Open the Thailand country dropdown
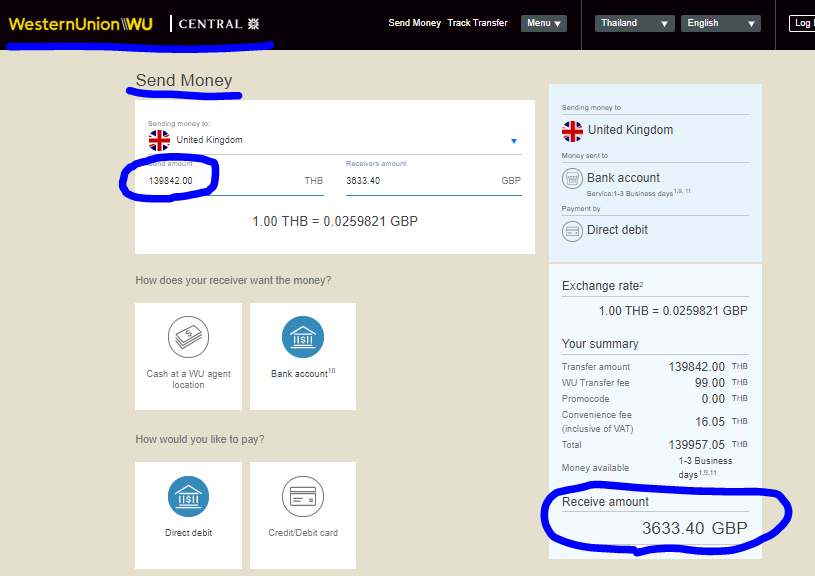815x576 pixels. 635,23
